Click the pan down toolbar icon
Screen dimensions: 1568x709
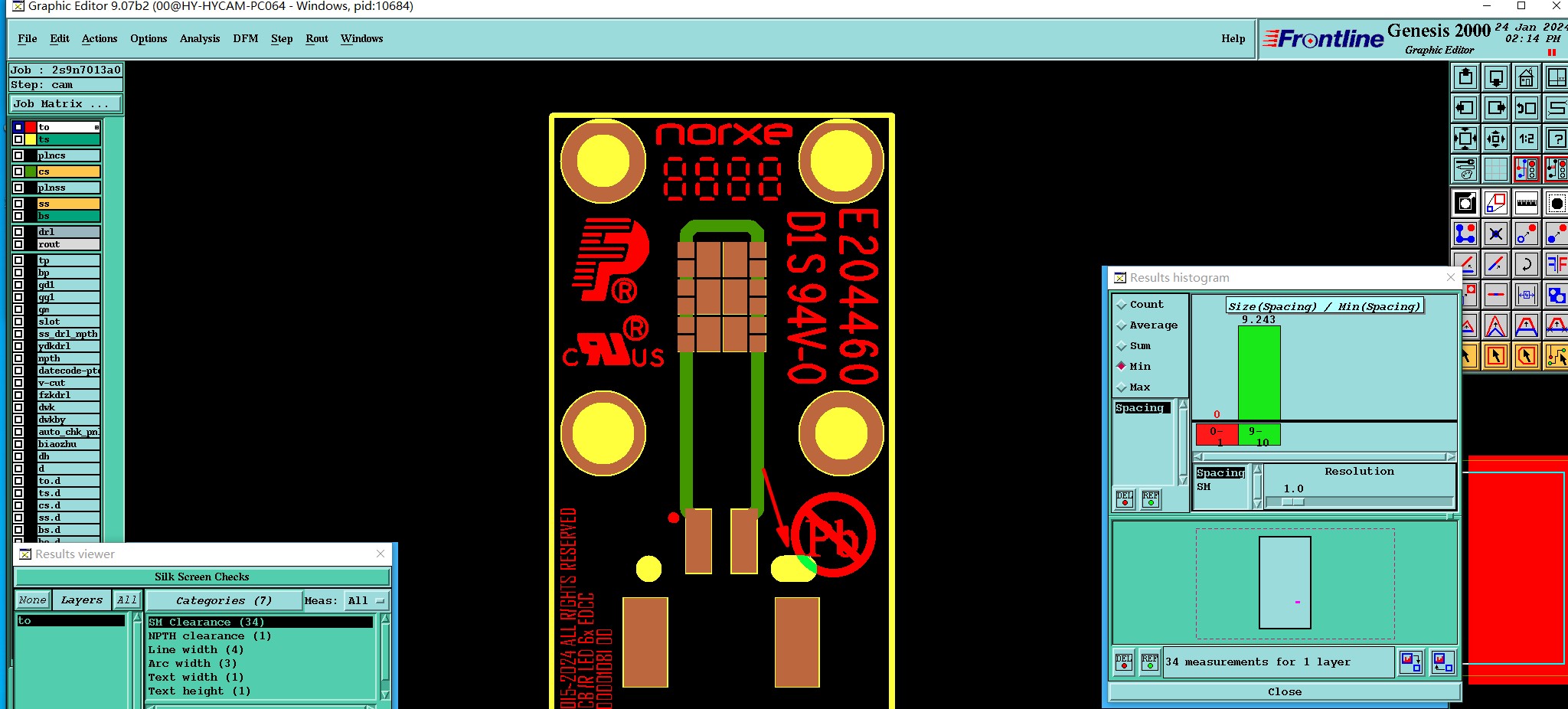click(x=1496, y=77)
